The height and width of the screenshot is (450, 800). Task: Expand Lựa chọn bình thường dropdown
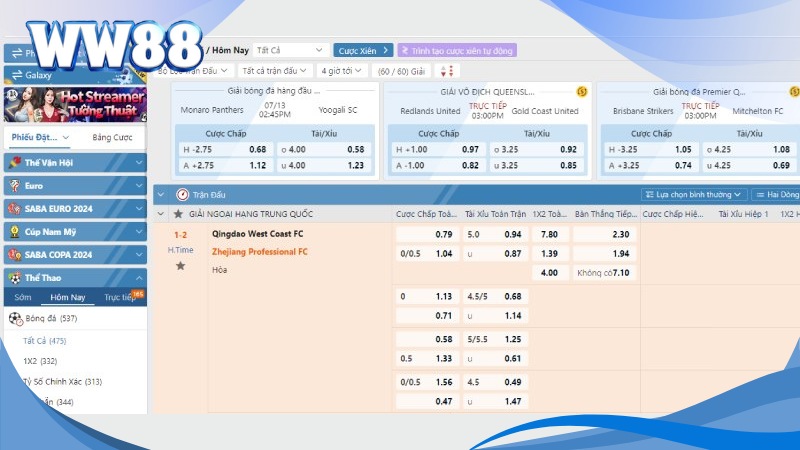[x=694, y=195]
